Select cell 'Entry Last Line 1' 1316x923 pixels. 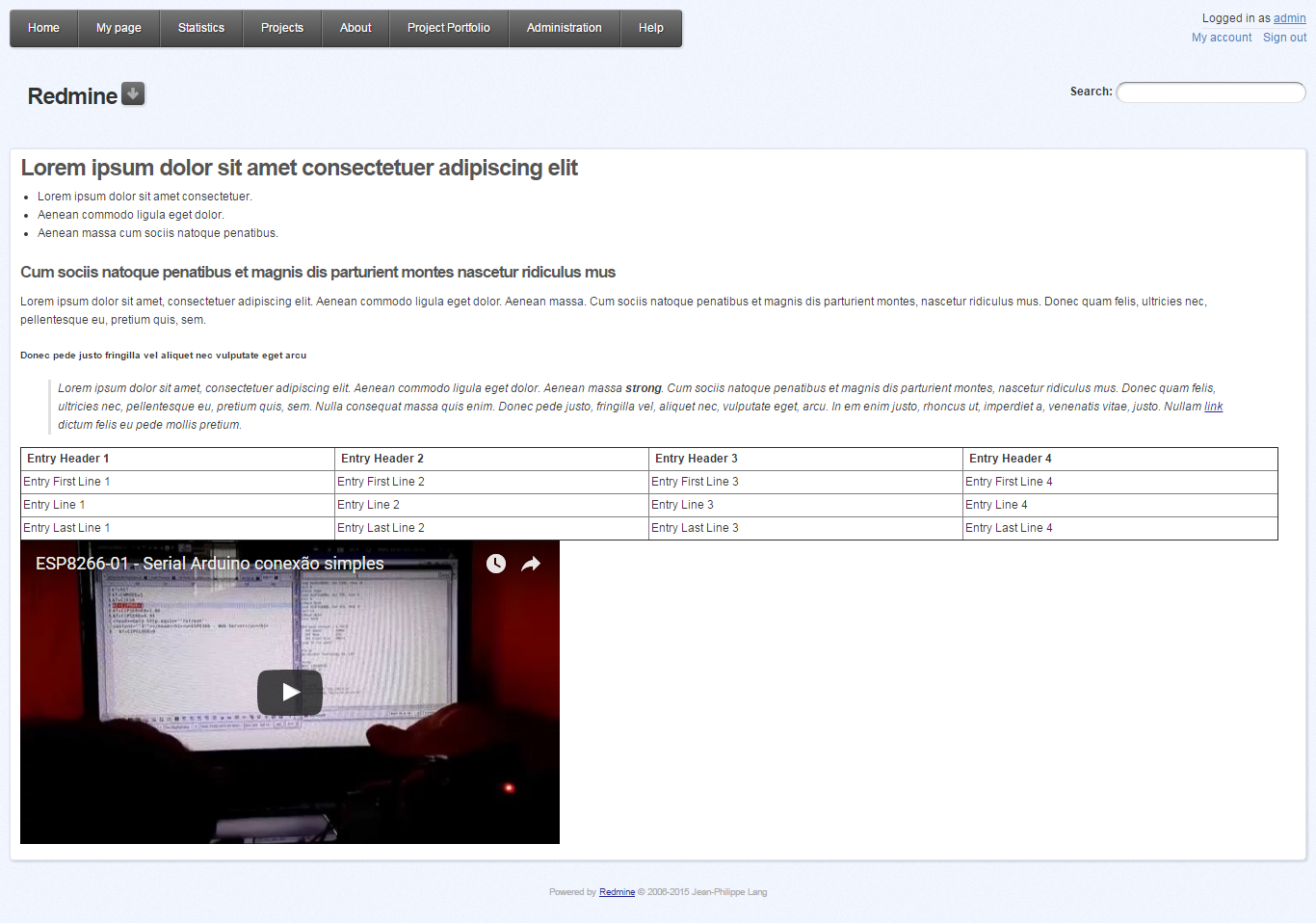click(x=177, y=528)
